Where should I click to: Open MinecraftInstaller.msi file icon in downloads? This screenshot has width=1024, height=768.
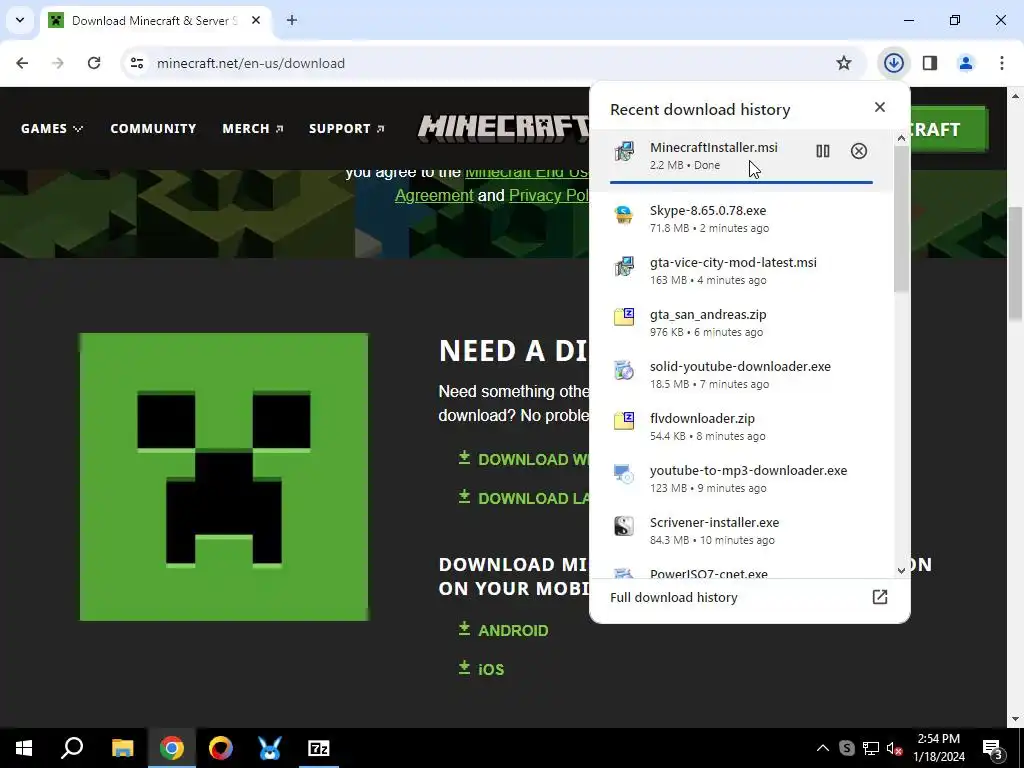point(624,152)
